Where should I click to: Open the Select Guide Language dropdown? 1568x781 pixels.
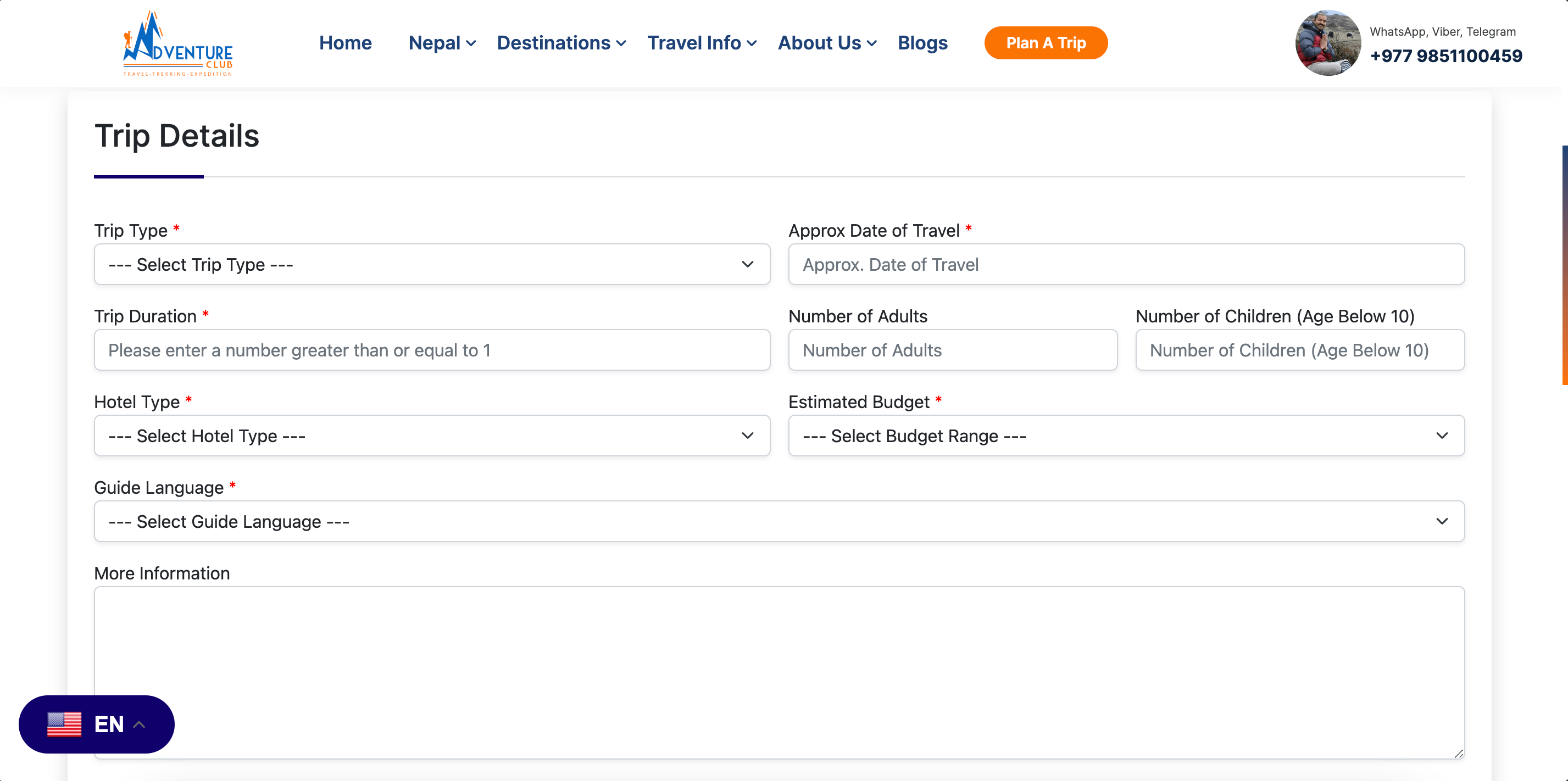779,522
